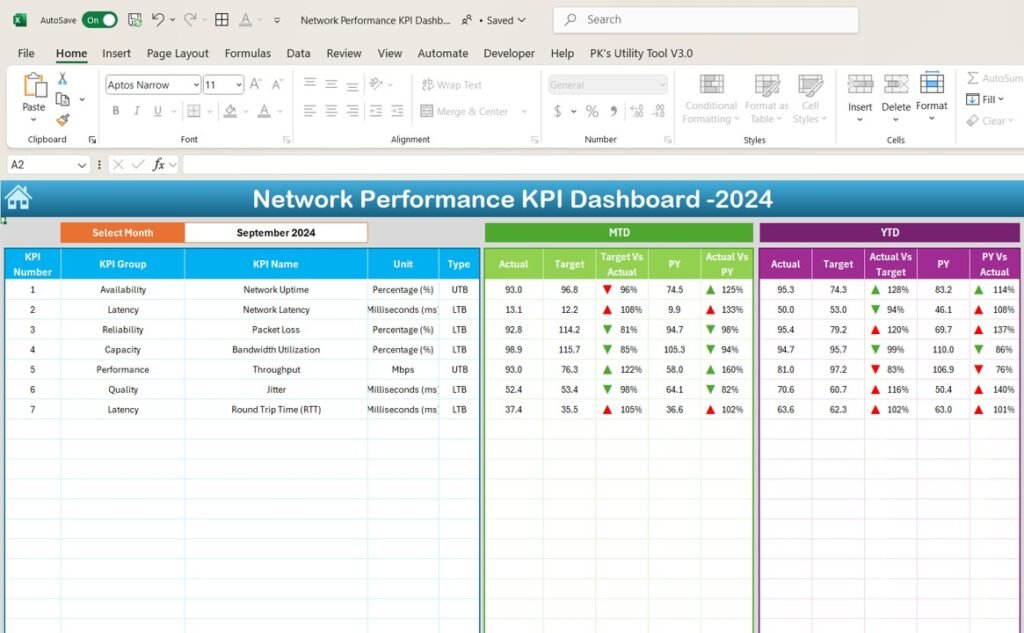This screenshot has width=1024, height=633.
Task: Click the AutoSum button
Action: click(x=995, y=77)
